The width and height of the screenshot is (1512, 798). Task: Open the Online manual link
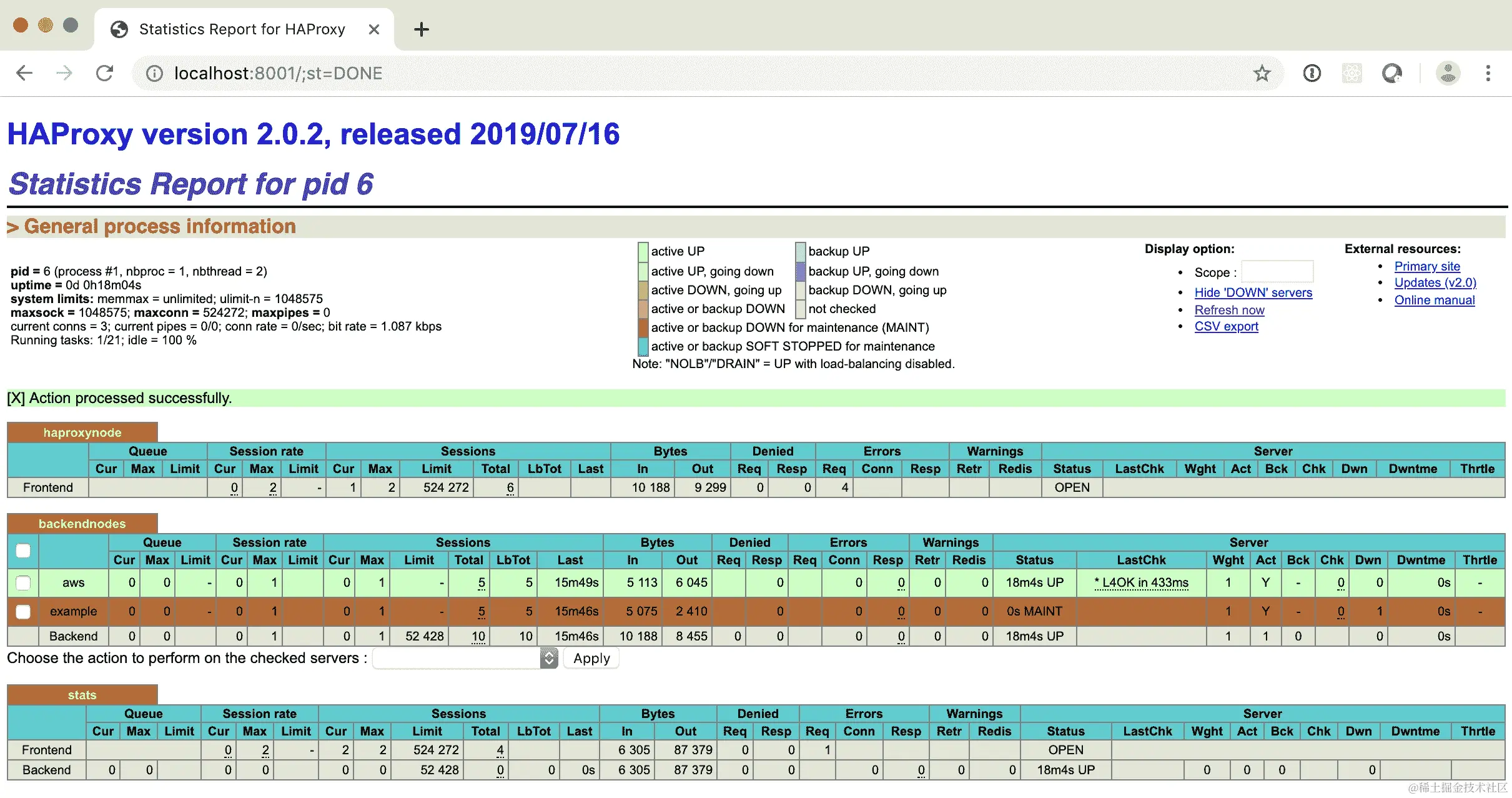1434,300
